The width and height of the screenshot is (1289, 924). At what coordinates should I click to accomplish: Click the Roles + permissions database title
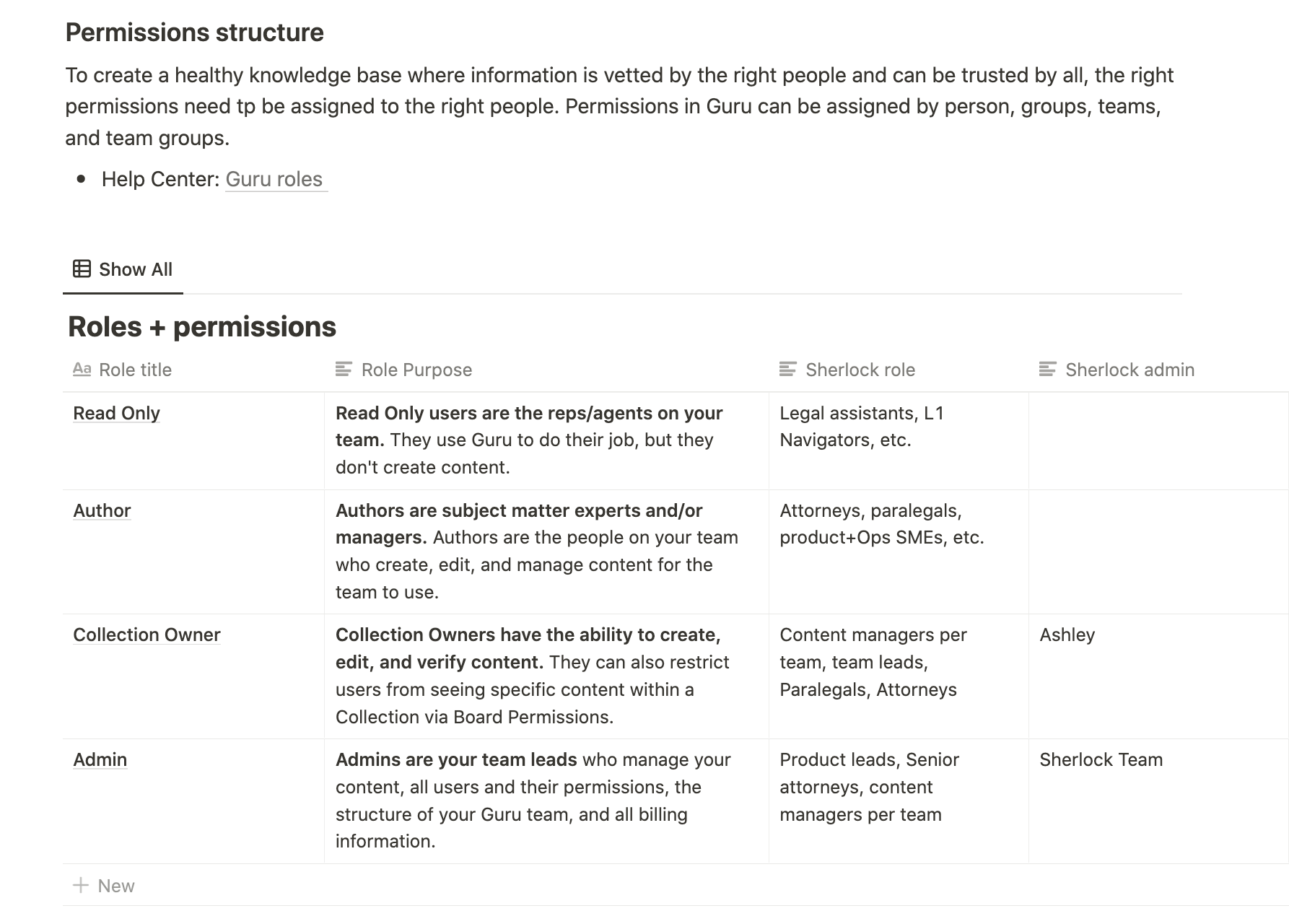click(x=202, y=326)
